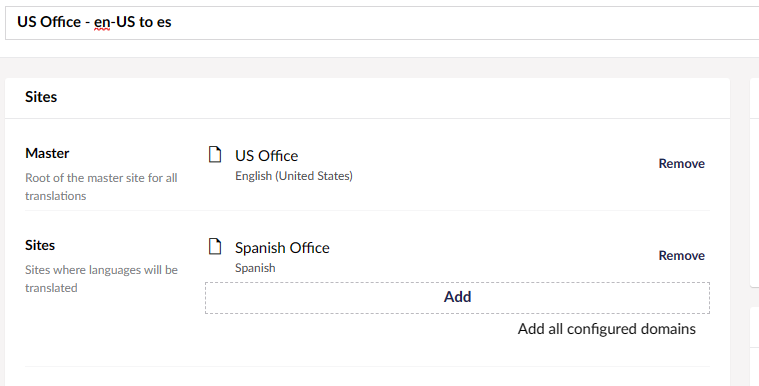The height and width of the screenshot is (386, 759).
Task: Remove the Spanish Office translated site
Action: 682,256
